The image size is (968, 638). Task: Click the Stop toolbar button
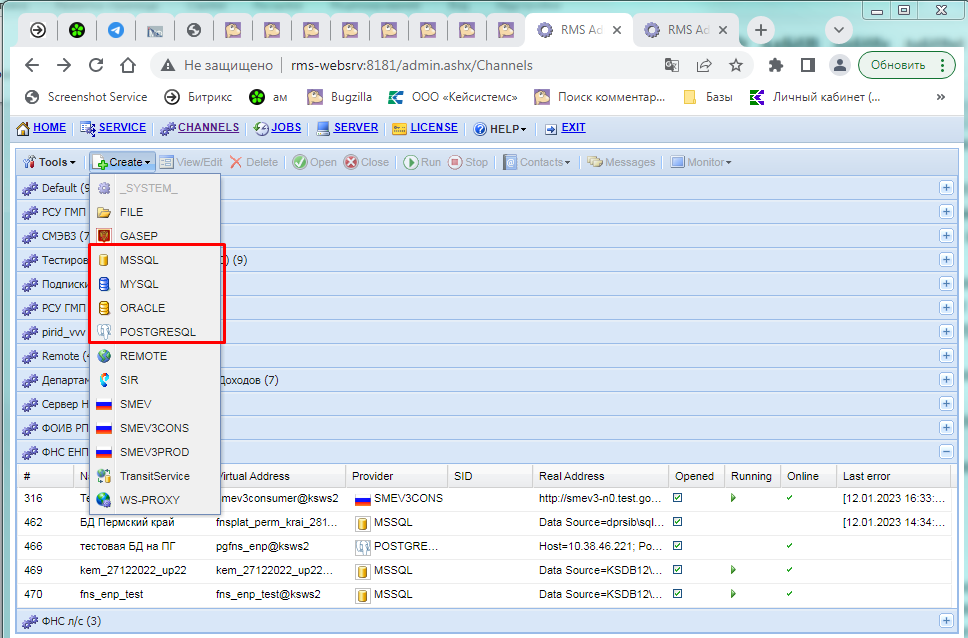(x=468, y=162)
